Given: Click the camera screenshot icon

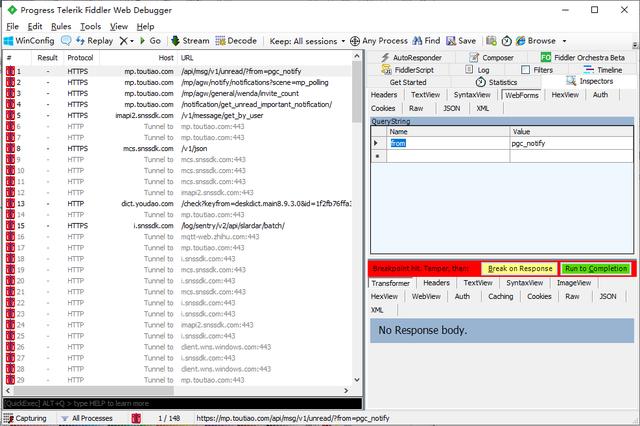Looking at the screenshot, I should [x=491, y=41].
